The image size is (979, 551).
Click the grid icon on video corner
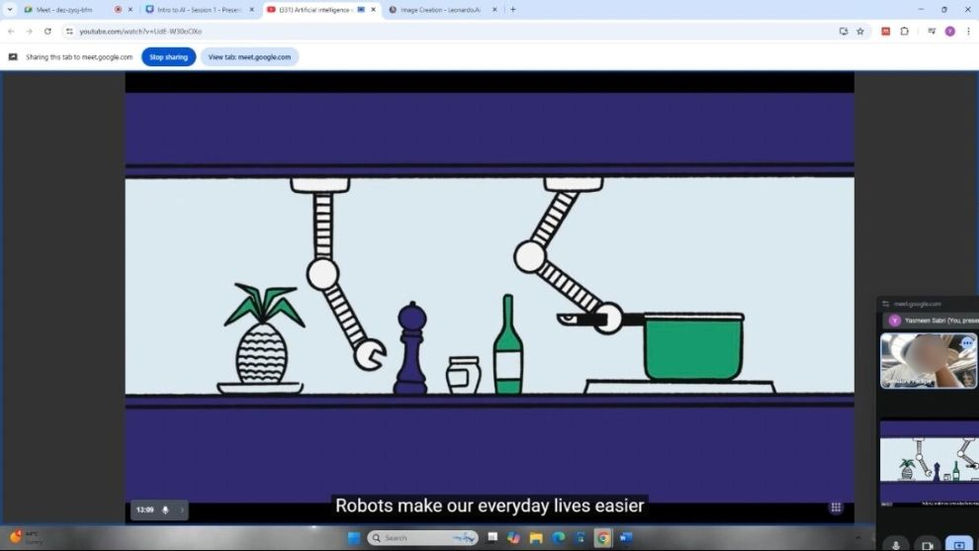[x=836, y=507]
